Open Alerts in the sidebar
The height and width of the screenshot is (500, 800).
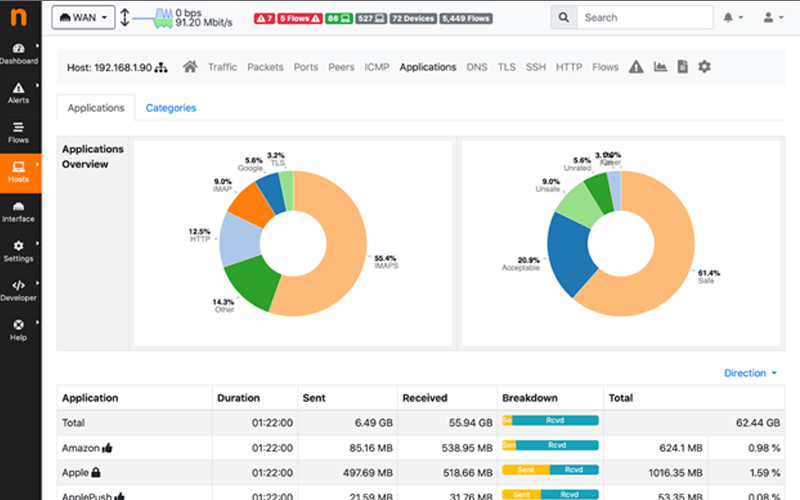20,92
